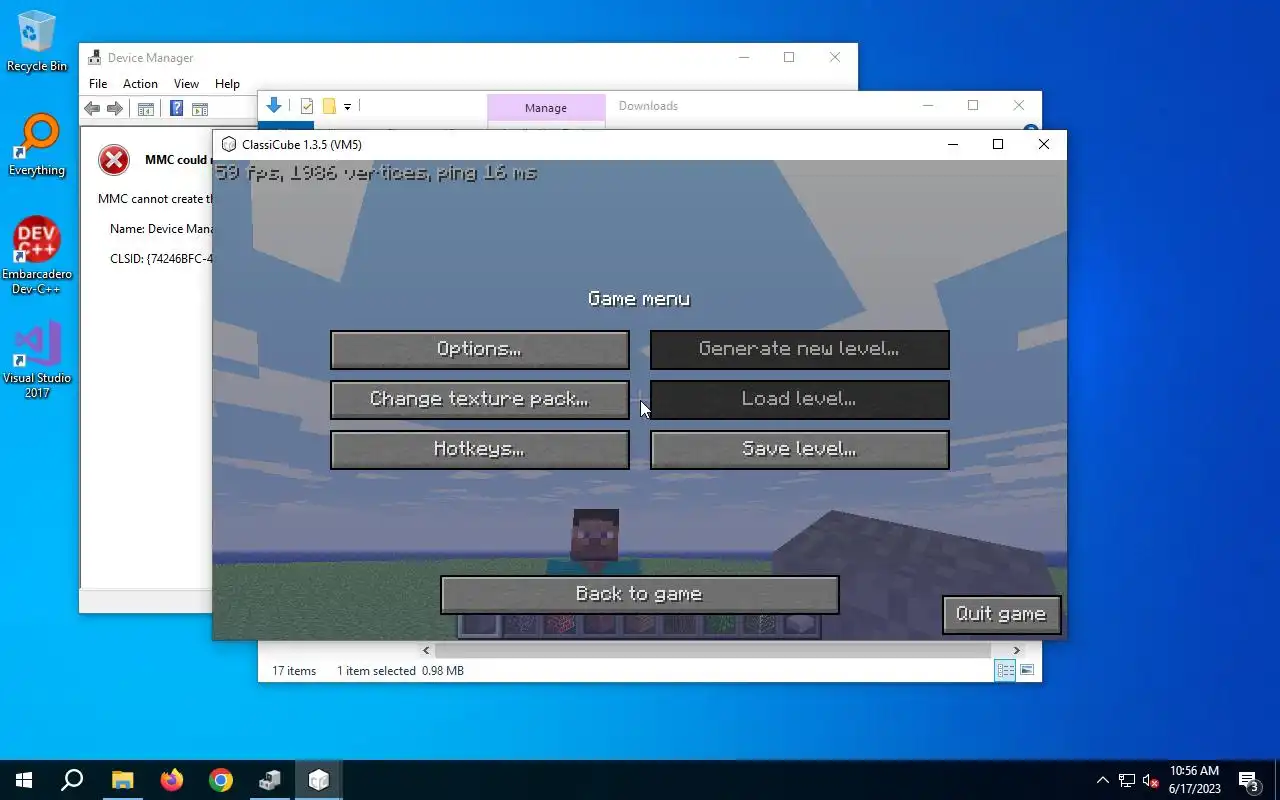Switch Explorer to Details view

tap(1005, 671)
